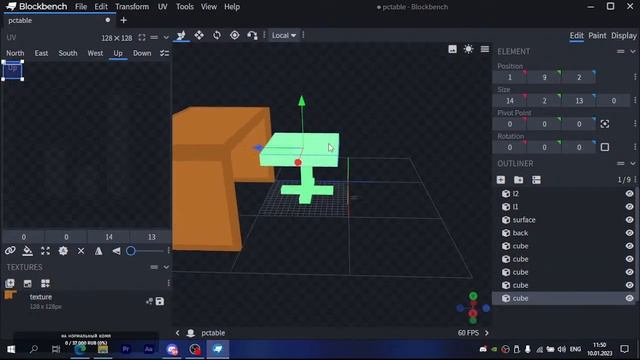Open File menu
Image resolution: width=640 pixels, height=360 pixels.
pos(81,7)
